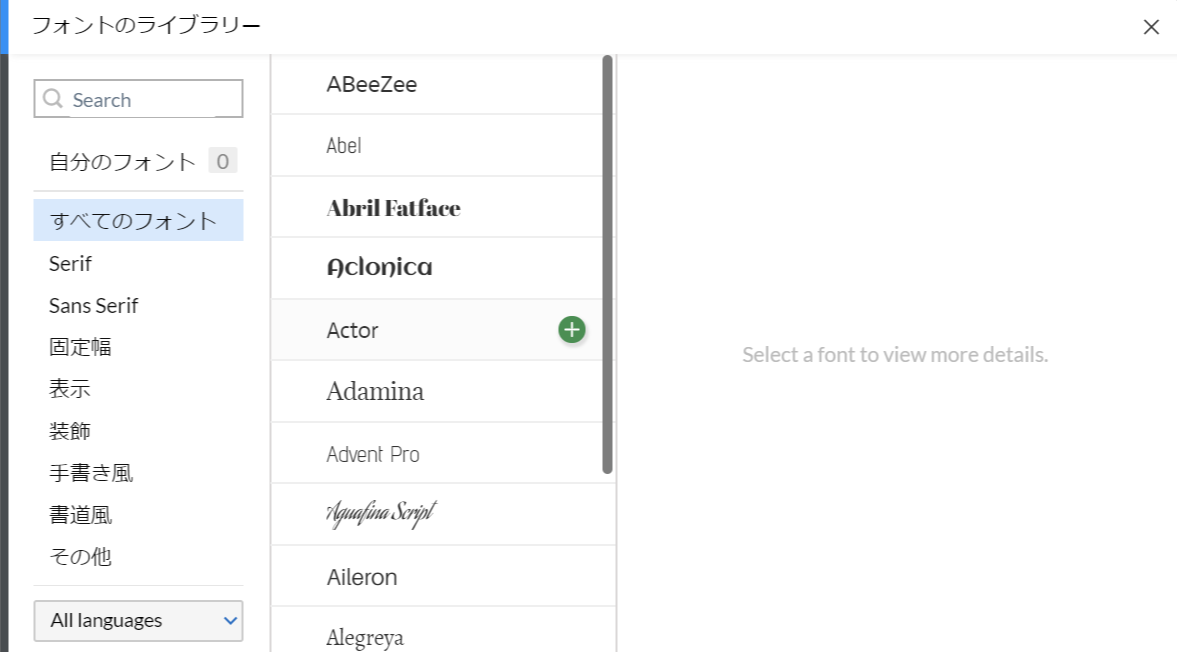
Task: Show the その他 font category
Action: tap(80, 557)
